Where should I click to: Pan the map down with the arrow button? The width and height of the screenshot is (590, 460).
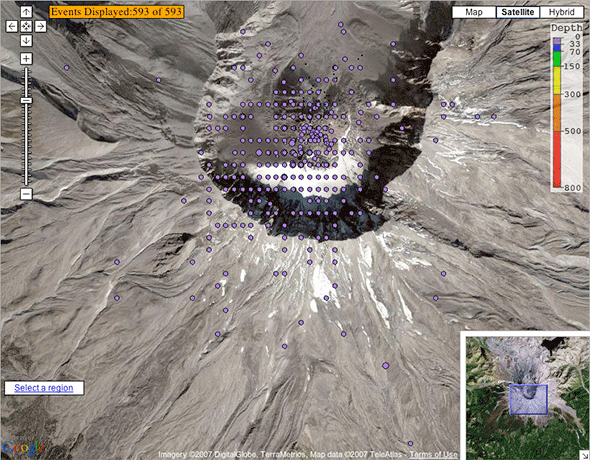[26, 40]
